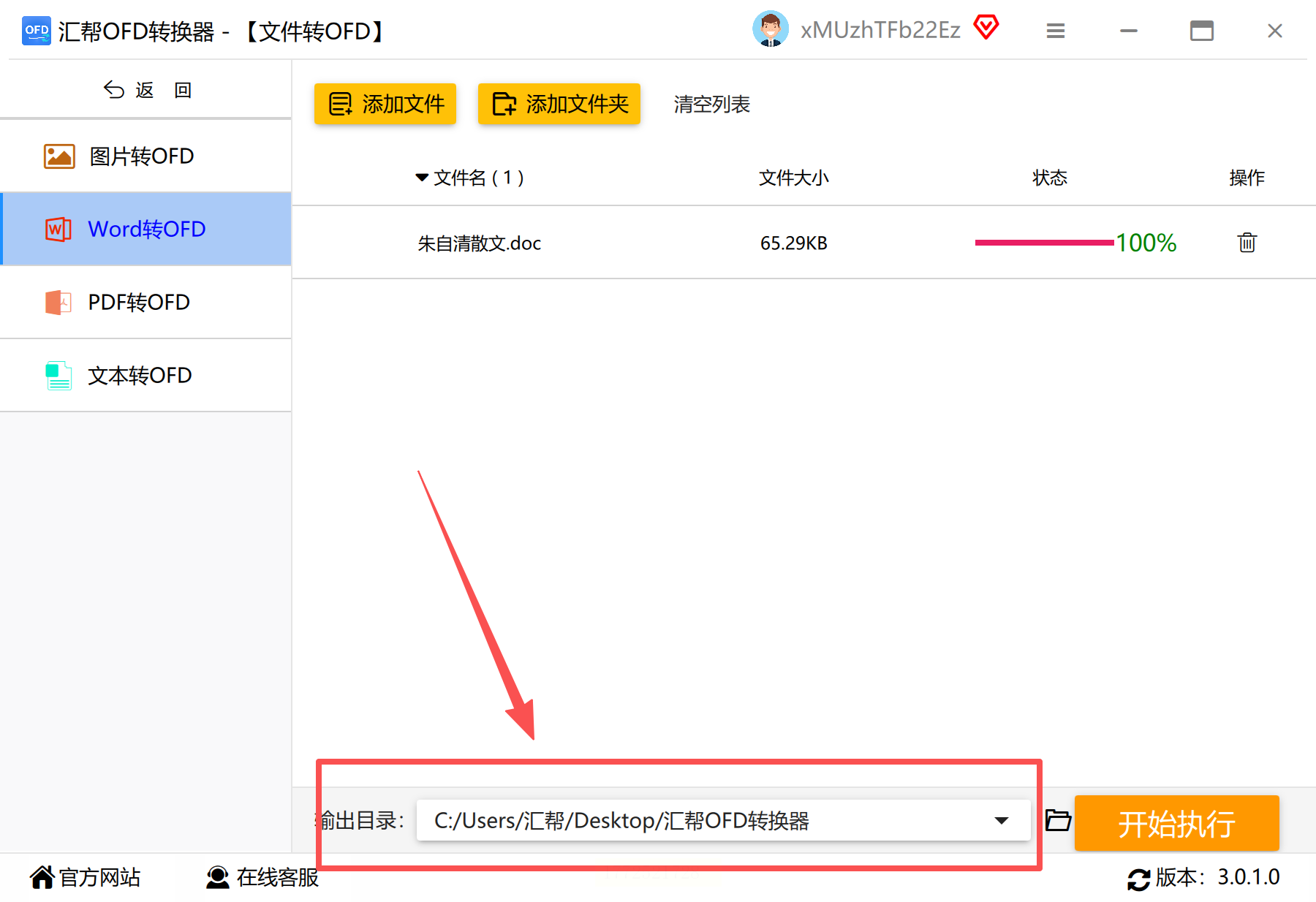Select the PDF转OFD tab
Viewport: 1316px width, 902px height.
146,302
